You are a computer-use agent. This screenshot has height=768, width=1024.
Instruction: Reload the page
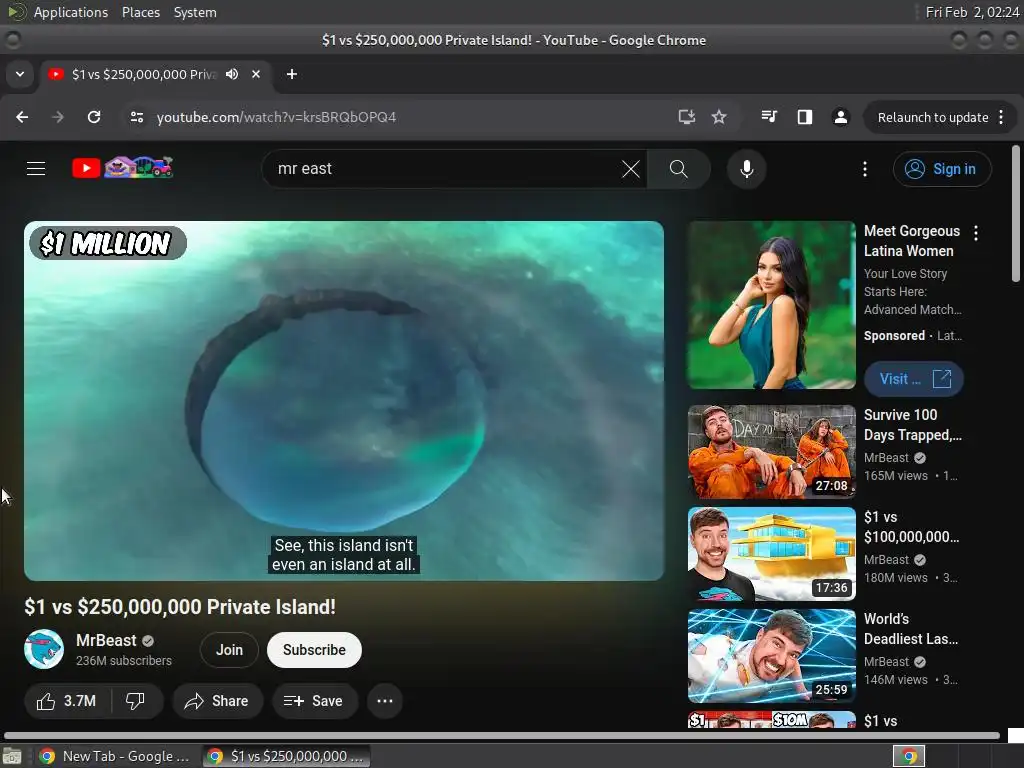pos(94,117)
